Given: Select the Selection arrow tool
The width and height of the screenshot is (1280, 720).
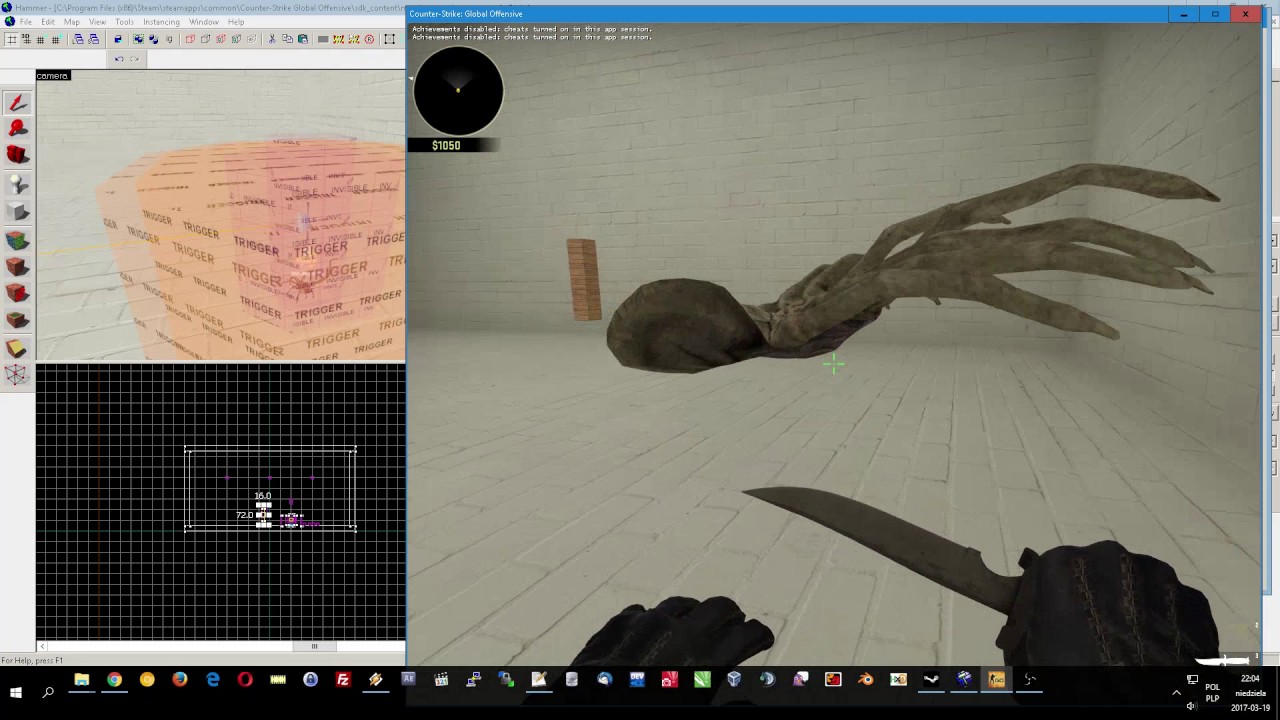Looking at the screenshot, I should pos(17,103).
